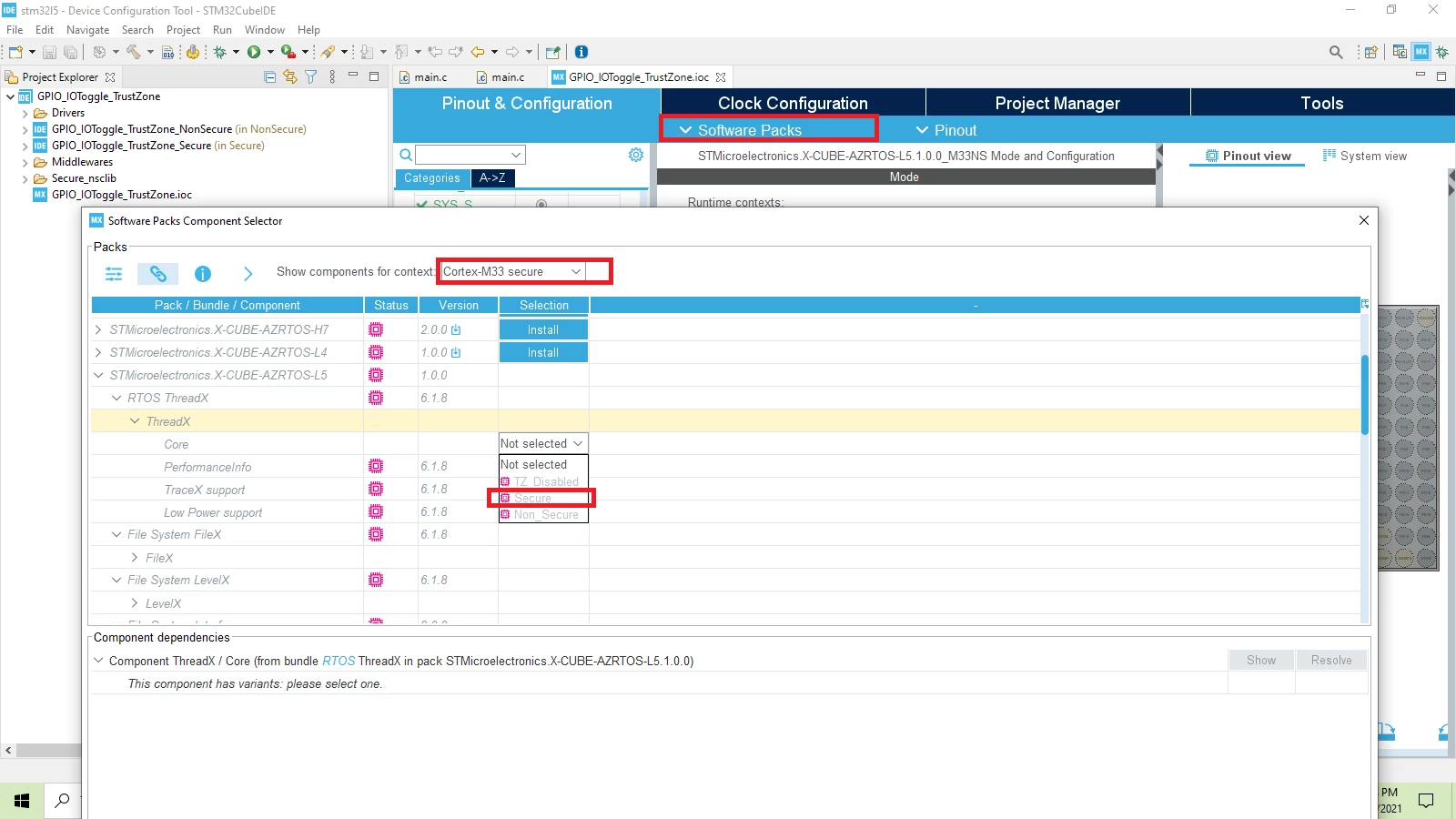Screen dimensions: 1456x819
Task: Toggle the highlighted link icon in Packs toolbar
Action: point(158,273)
